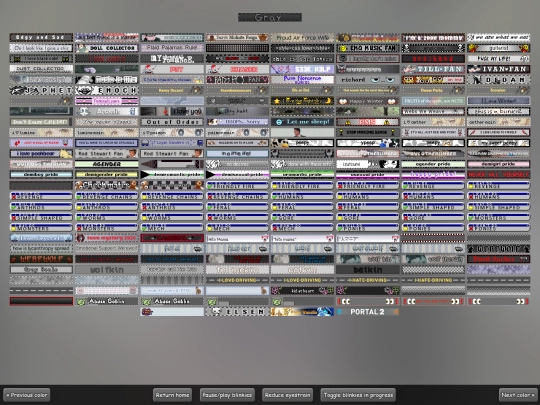Select the ENOCH blinkie
Viewport: 540px width, 405px height.
coord(106,90)
